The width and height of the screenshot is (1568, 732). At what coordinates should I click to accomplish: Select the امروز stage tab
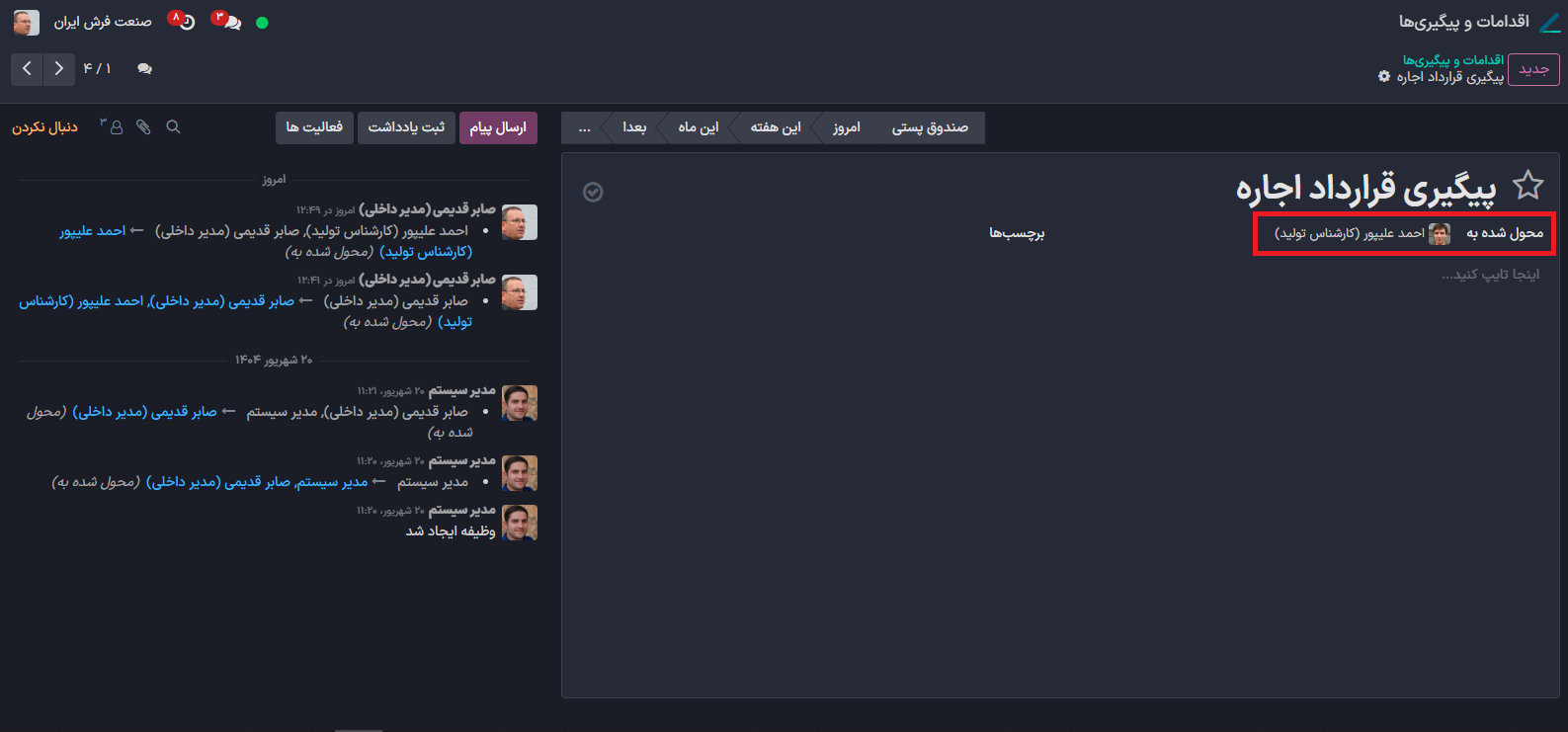click(x=846, y=128)
